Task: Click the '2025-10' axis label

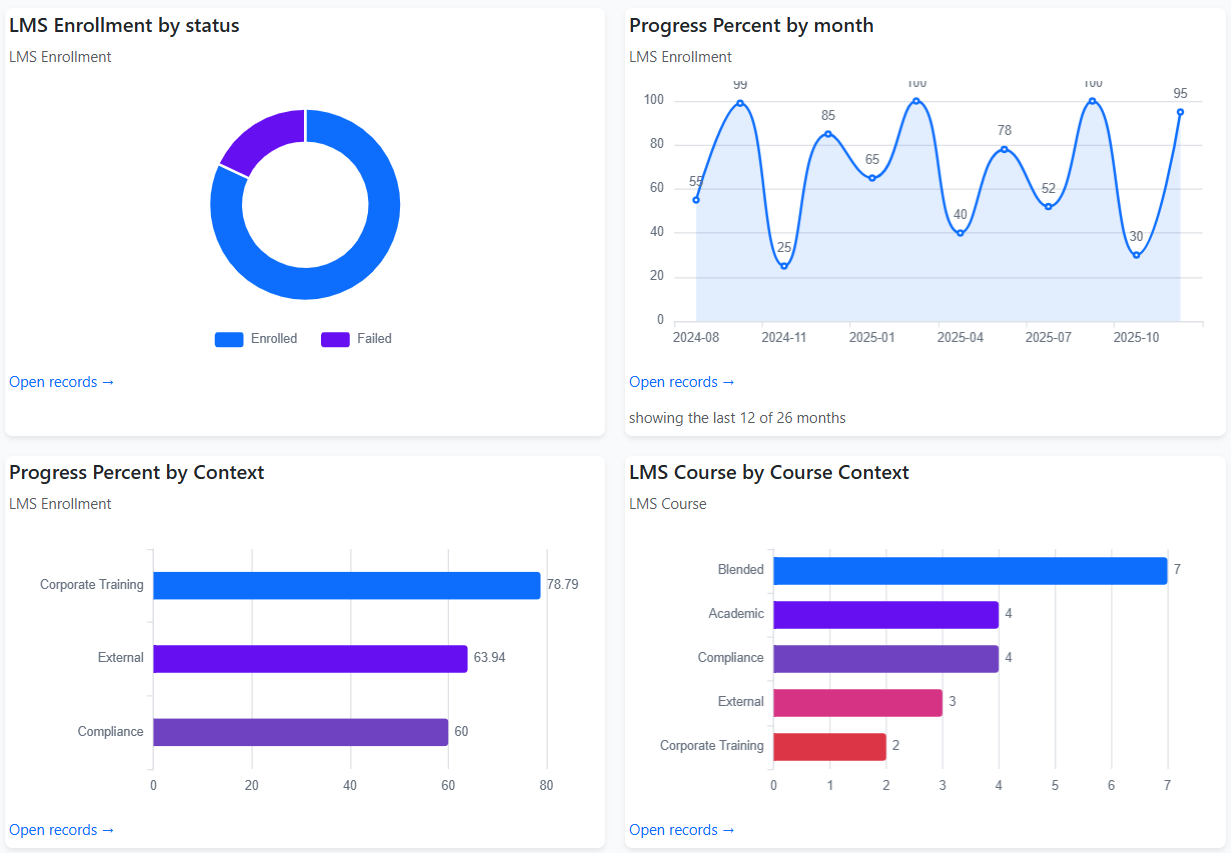Action: coord(1136,338)
